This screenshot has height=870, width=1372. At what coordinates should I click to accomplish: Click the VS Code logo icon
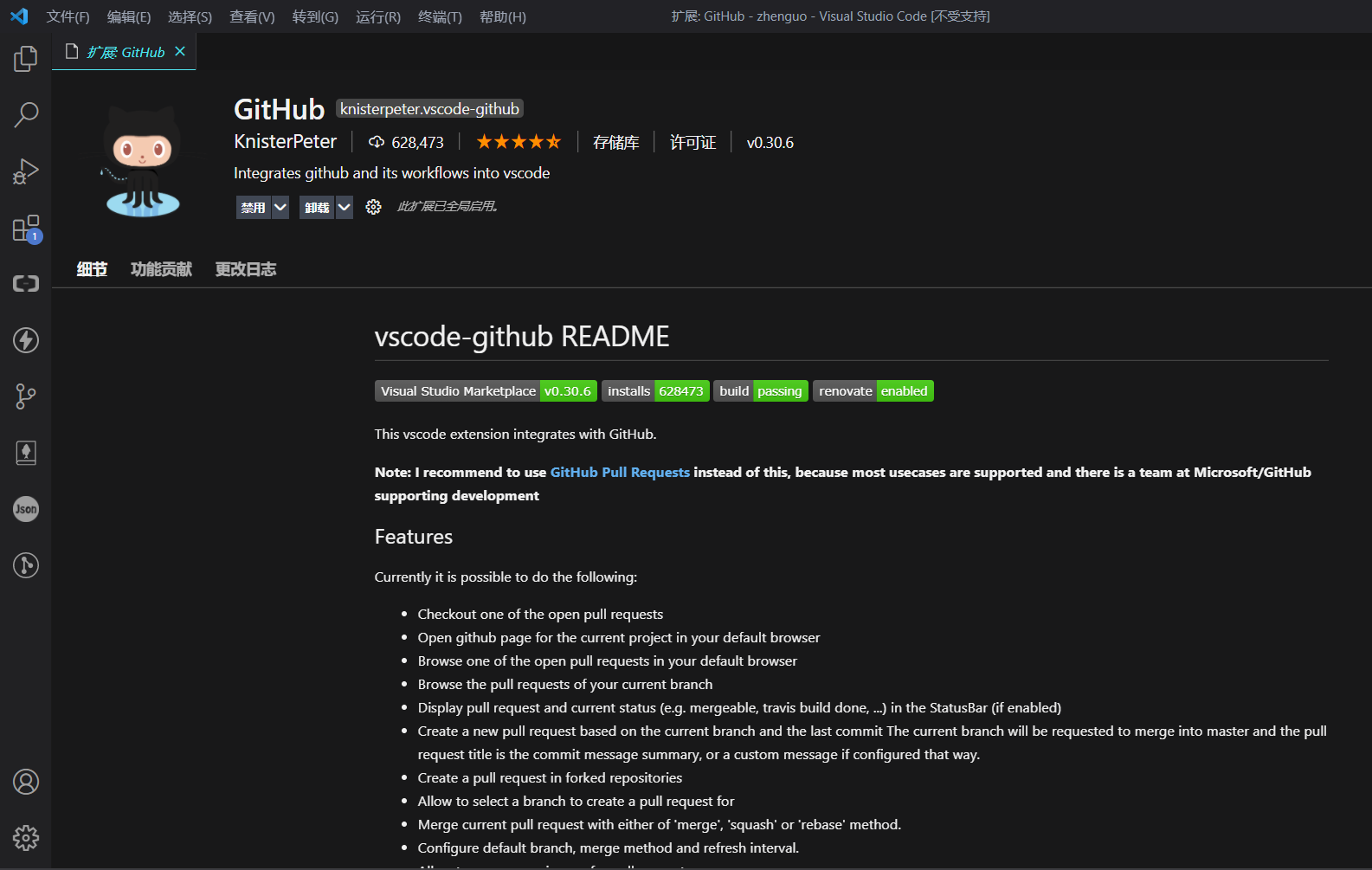[19, 16]
